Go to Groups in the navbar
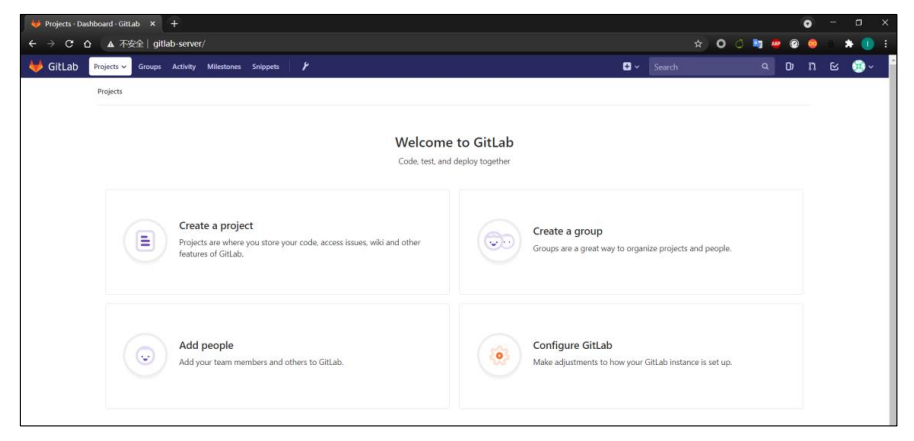The height and width of the screenshot is (441, 914). 149,67
